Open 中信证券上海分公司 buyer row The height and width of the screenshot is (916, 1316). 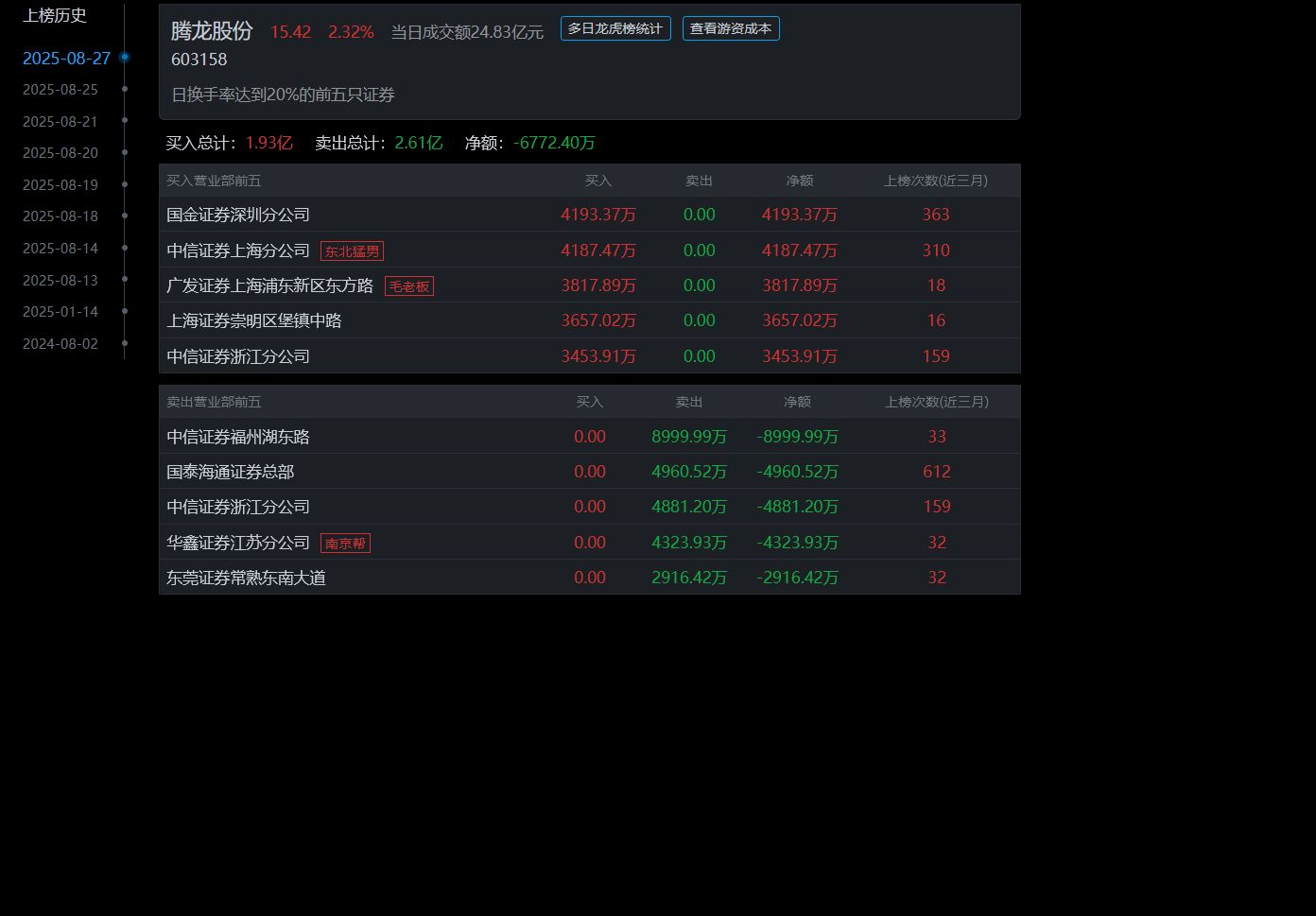[x=590, y=251]
